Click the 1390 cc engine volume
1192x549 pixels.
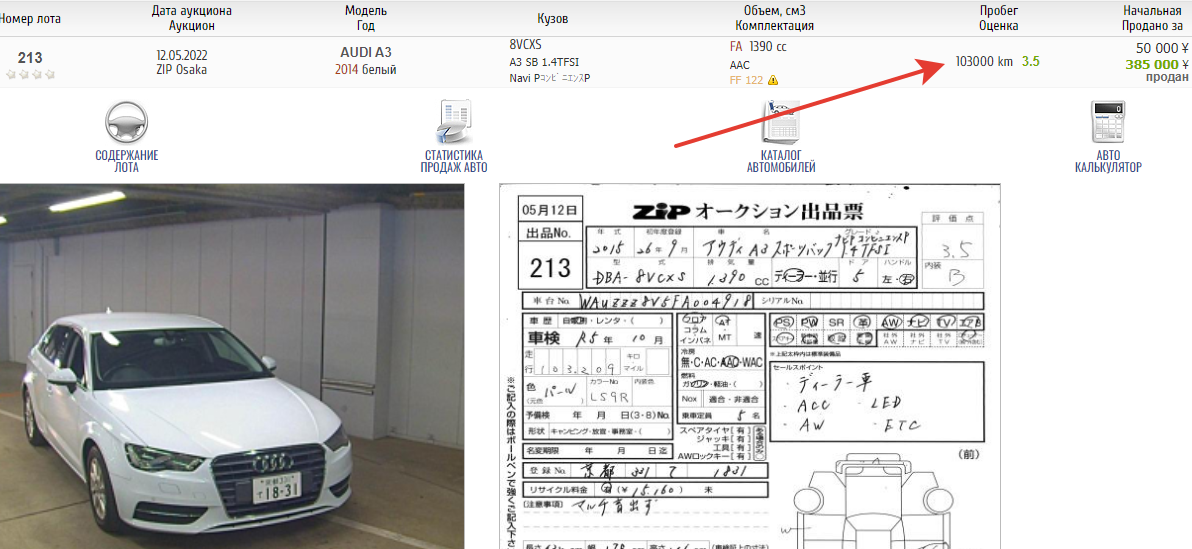(x=768, y=46)
